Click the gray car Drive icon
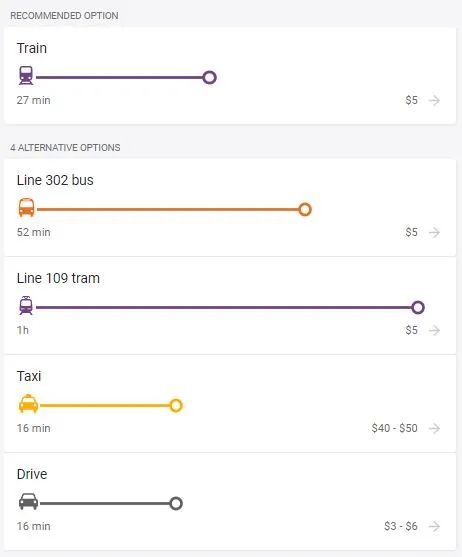Screen dimensions: 462x557 tap(28, 502)
